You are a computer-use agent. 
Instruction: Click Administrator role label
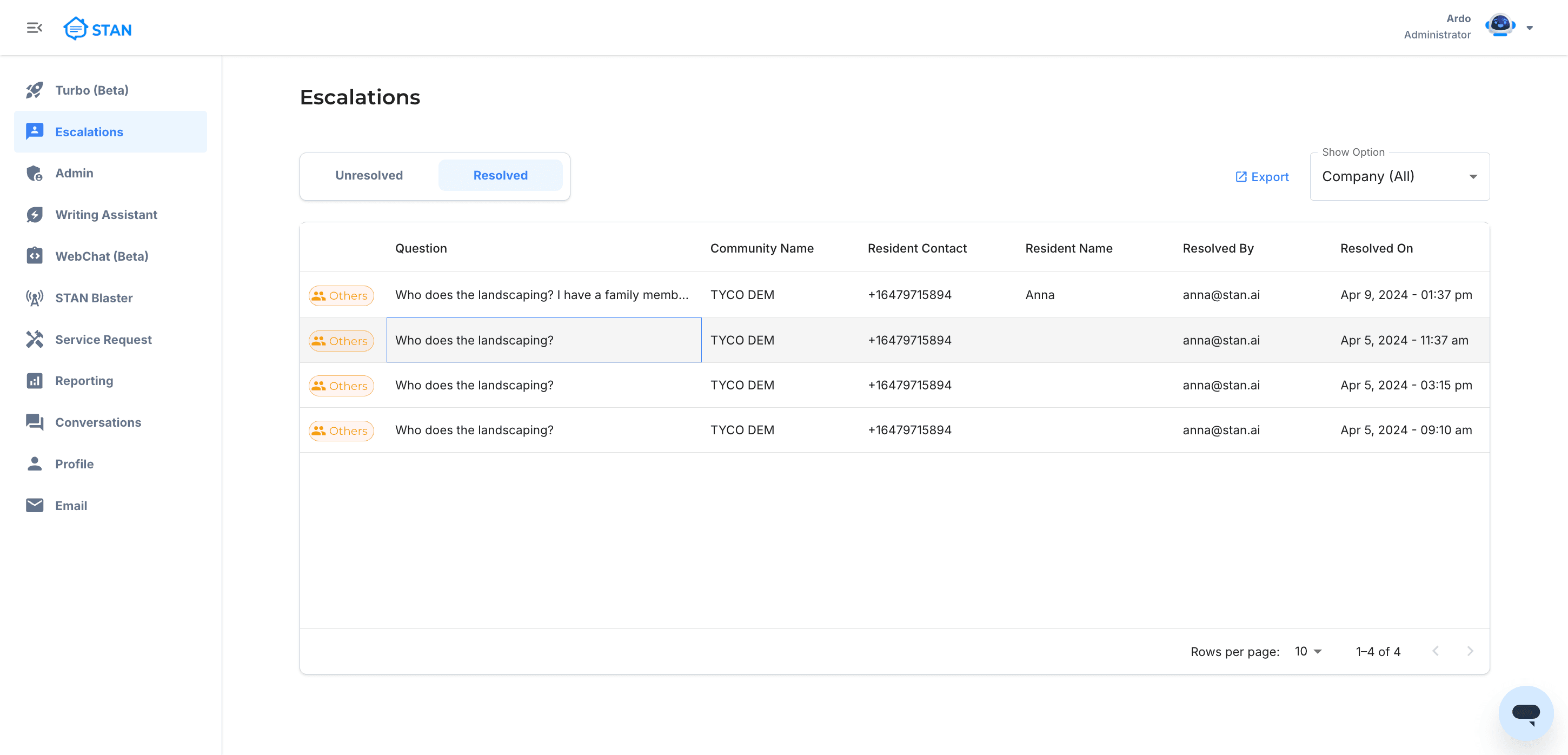[x=1437, y=35]
